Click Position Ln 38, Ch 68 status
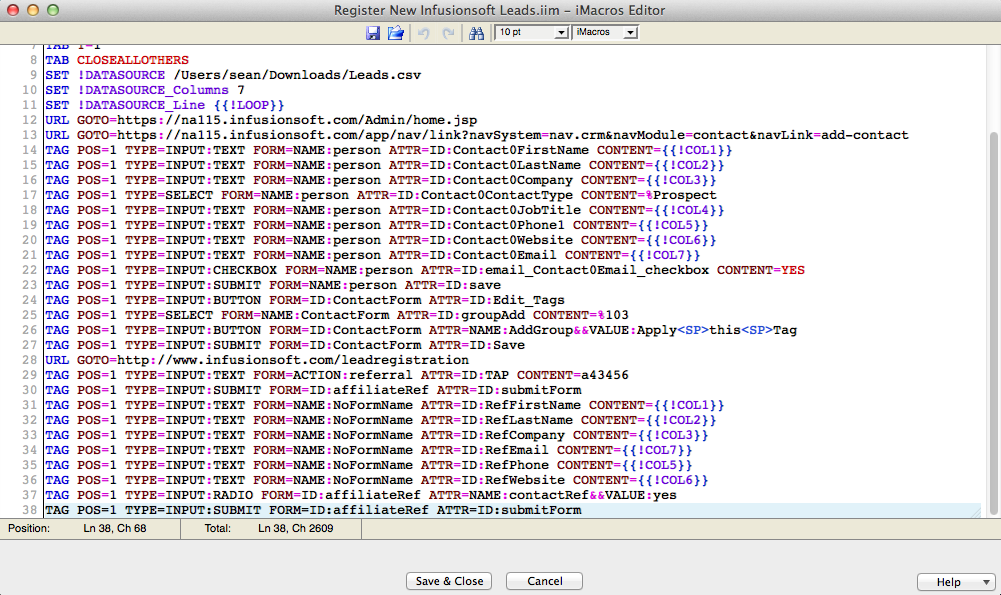 [114, 528]
